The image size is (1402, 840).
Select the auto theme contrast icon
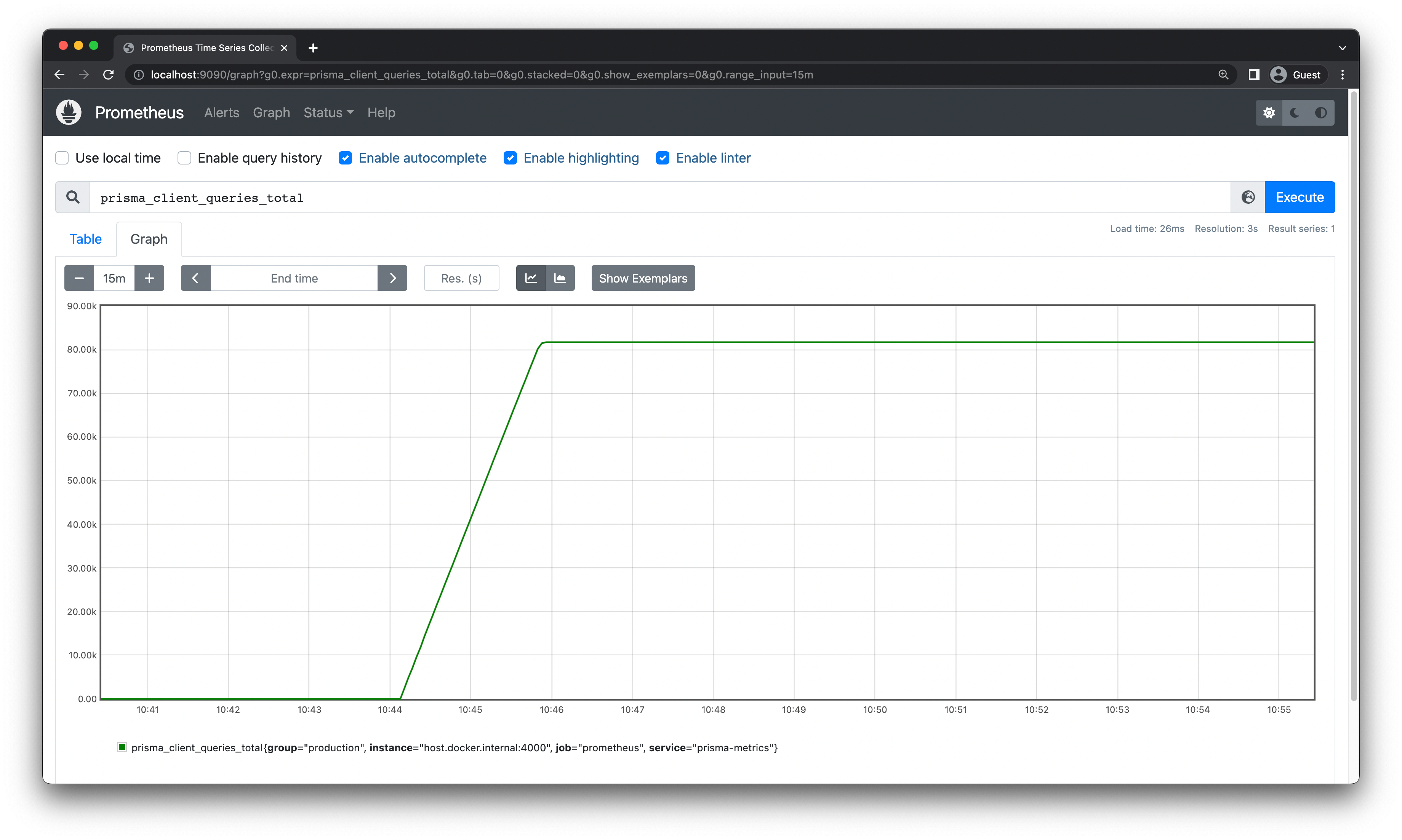click(x=1321, y=113)
